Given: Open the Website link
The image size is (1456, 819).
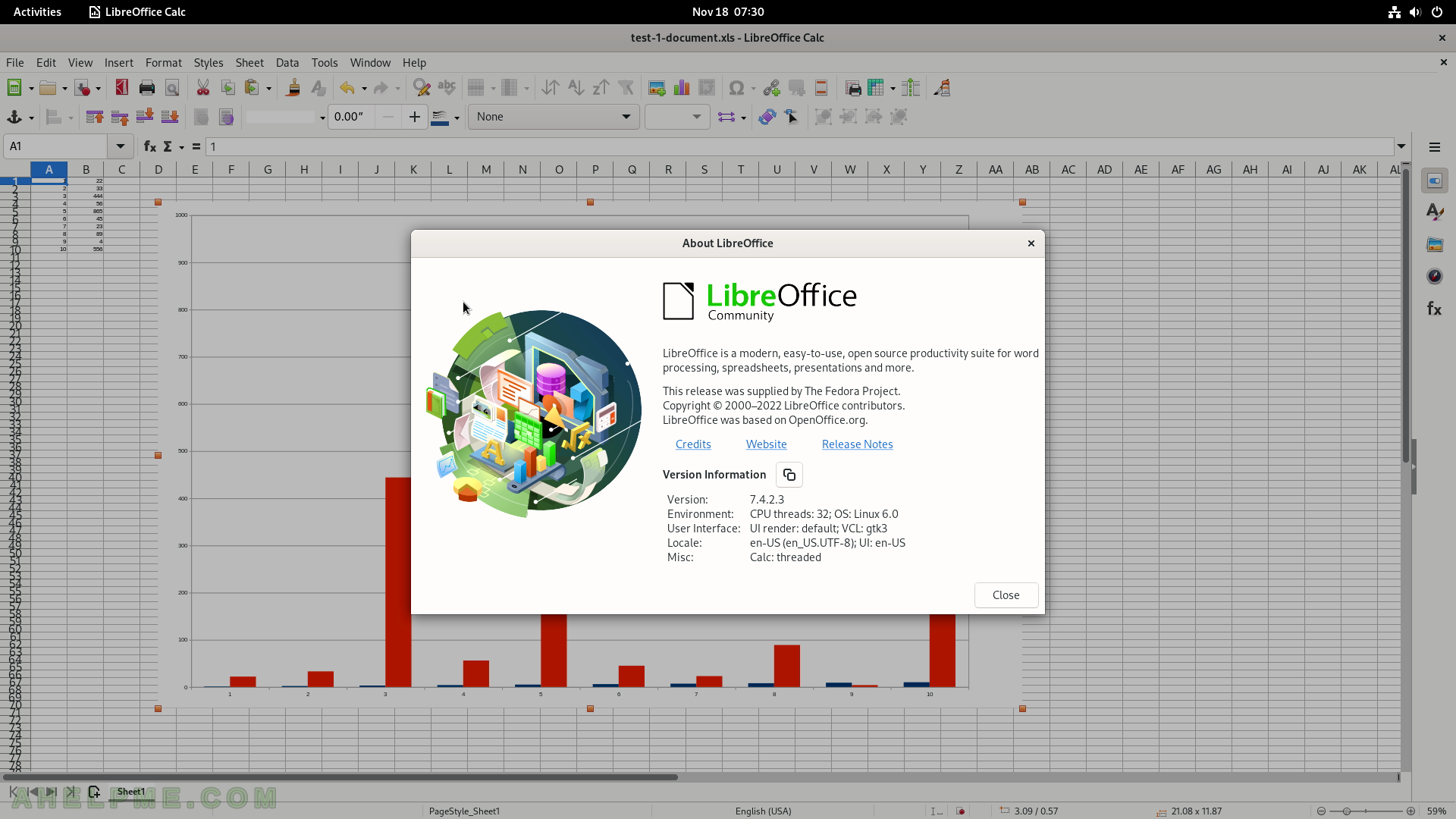Looking at the screenshot, I should [766, 444].
